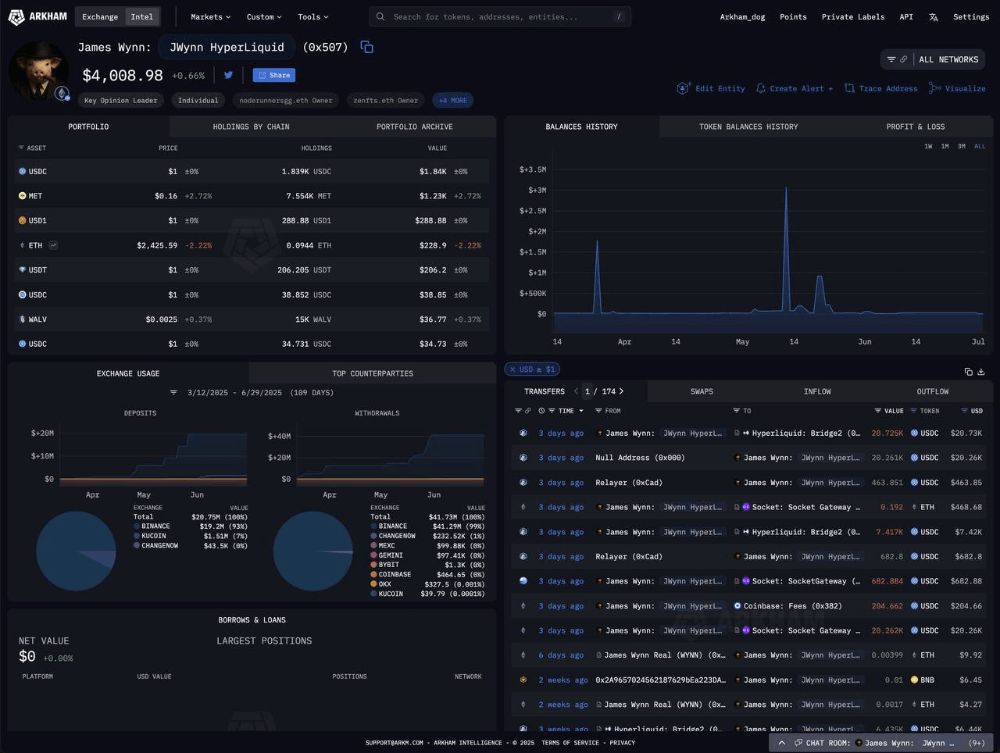Set balance chart range to ALL

pos(980,147)
